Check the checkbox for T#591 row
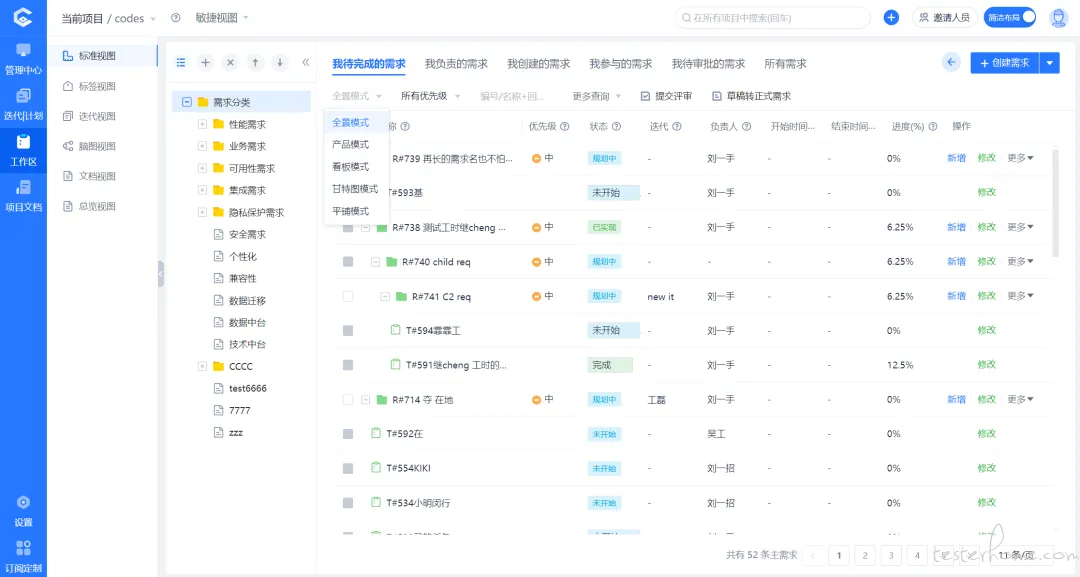This screenshot has width=1080, height=577. [348, 365]
